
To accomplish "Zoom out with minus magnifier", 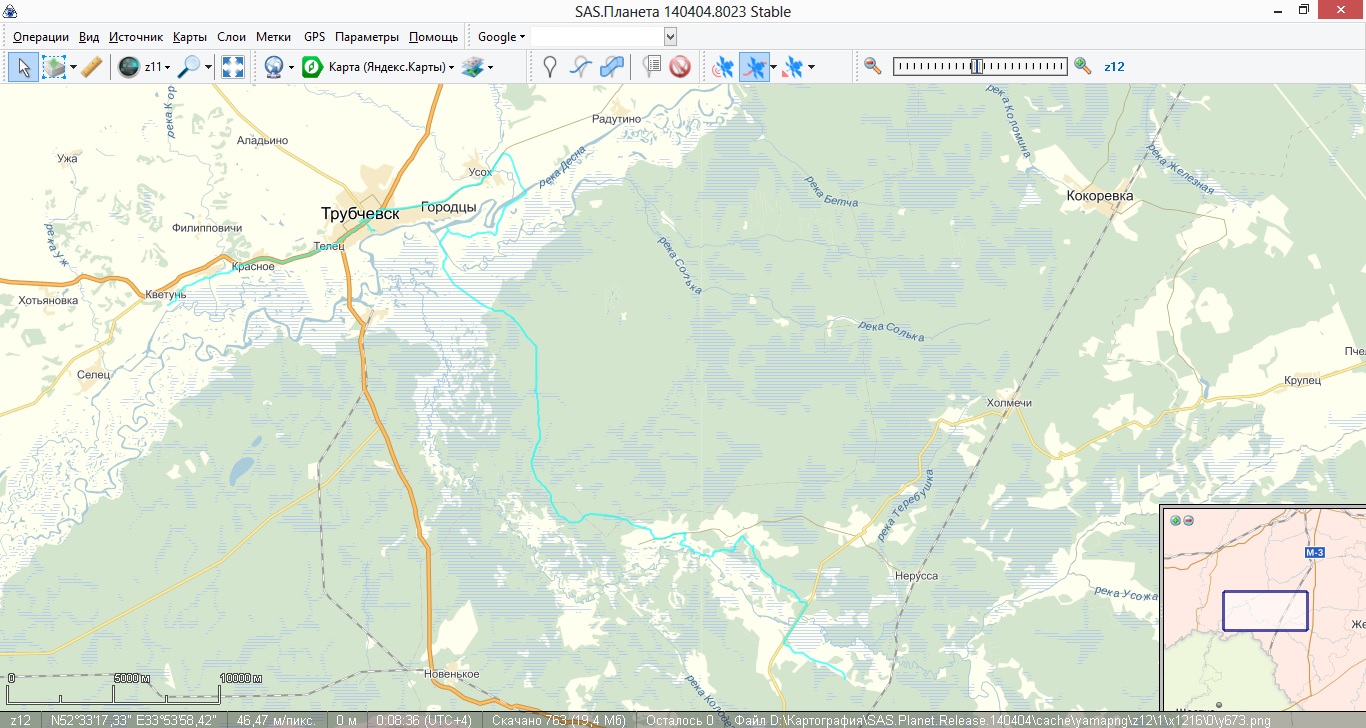I will 873,66.
